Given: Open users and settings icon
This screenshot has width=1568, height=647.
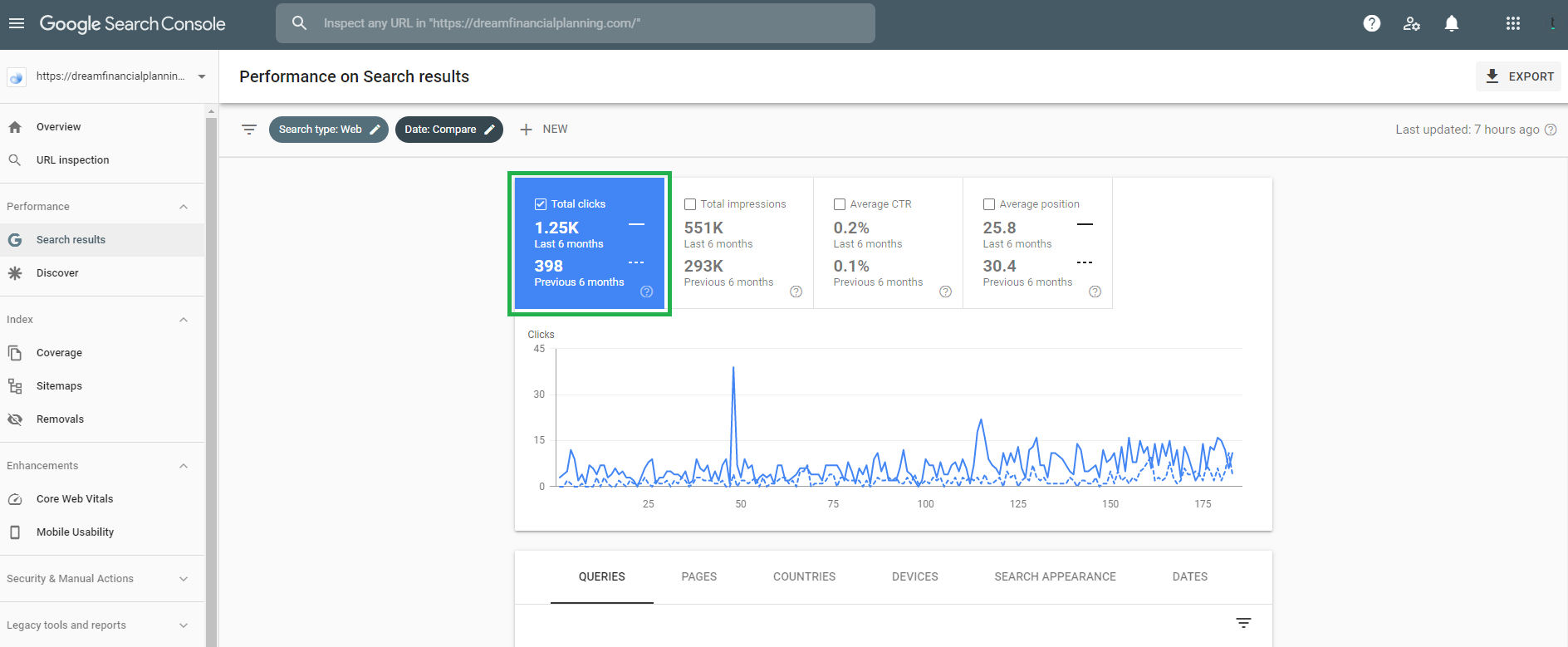Looking at the screenshot, I should pyautogui.click(x=1412, y=23).
